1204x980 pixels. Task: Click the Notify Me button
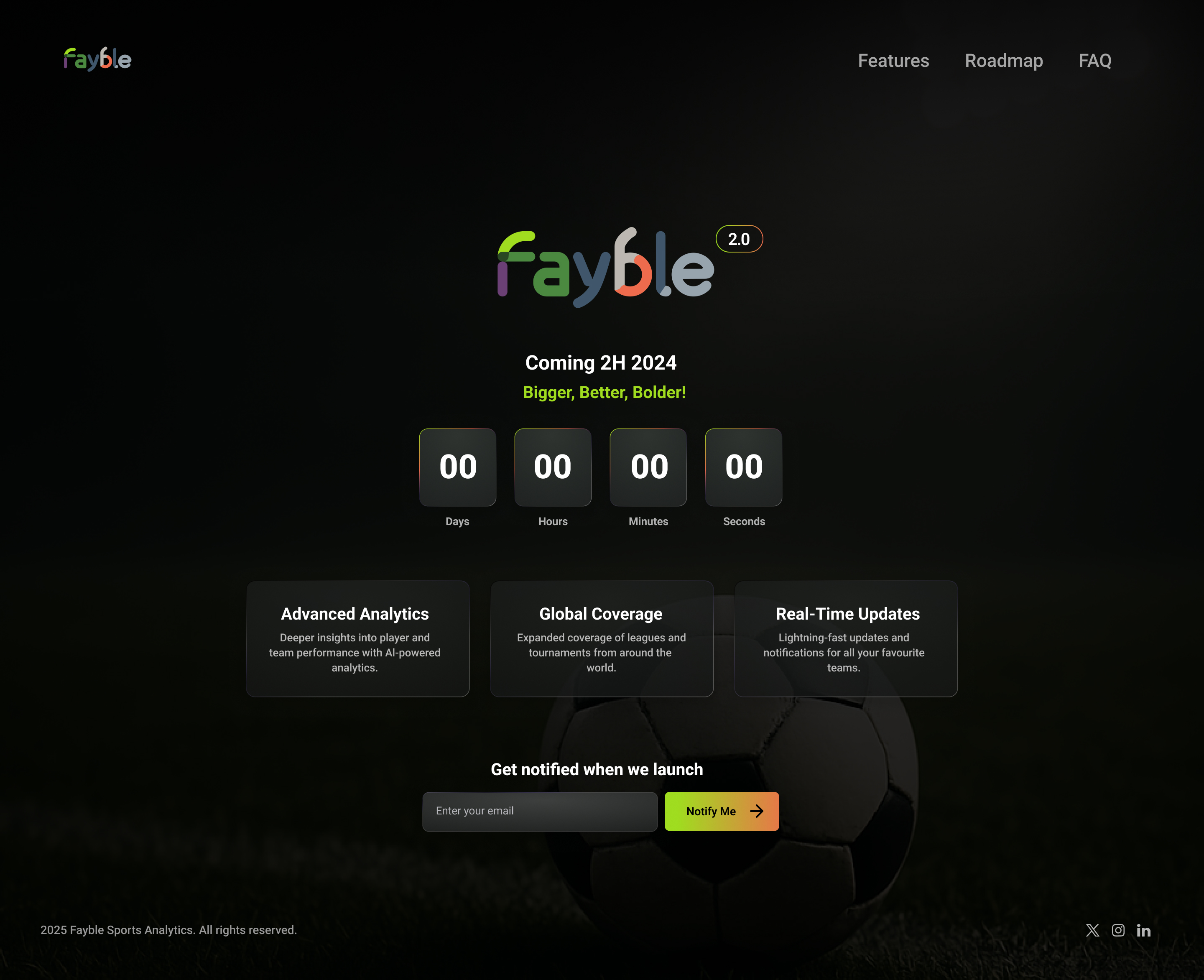(722, 811)
